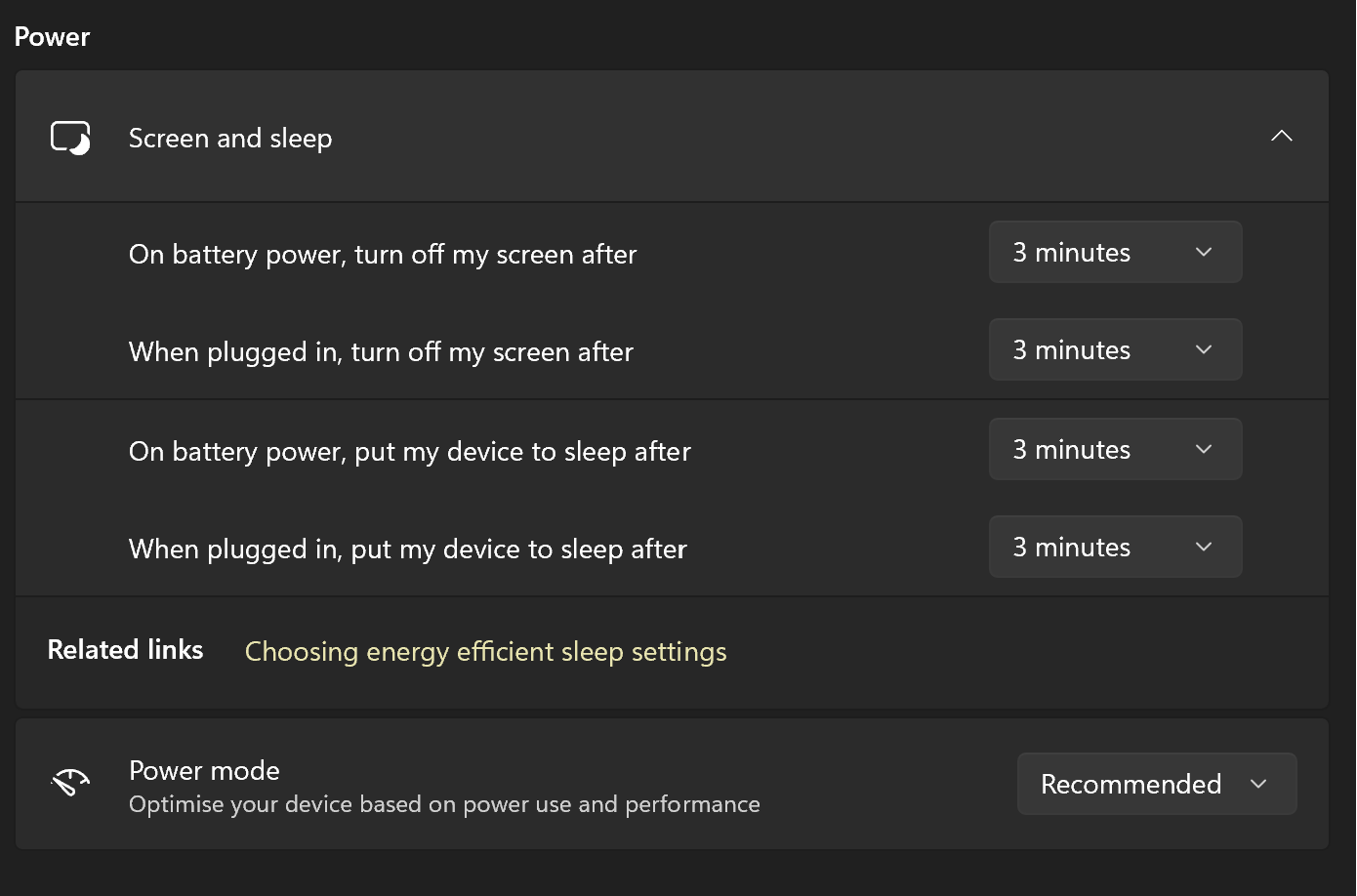Click the Power mode title text

204,770
